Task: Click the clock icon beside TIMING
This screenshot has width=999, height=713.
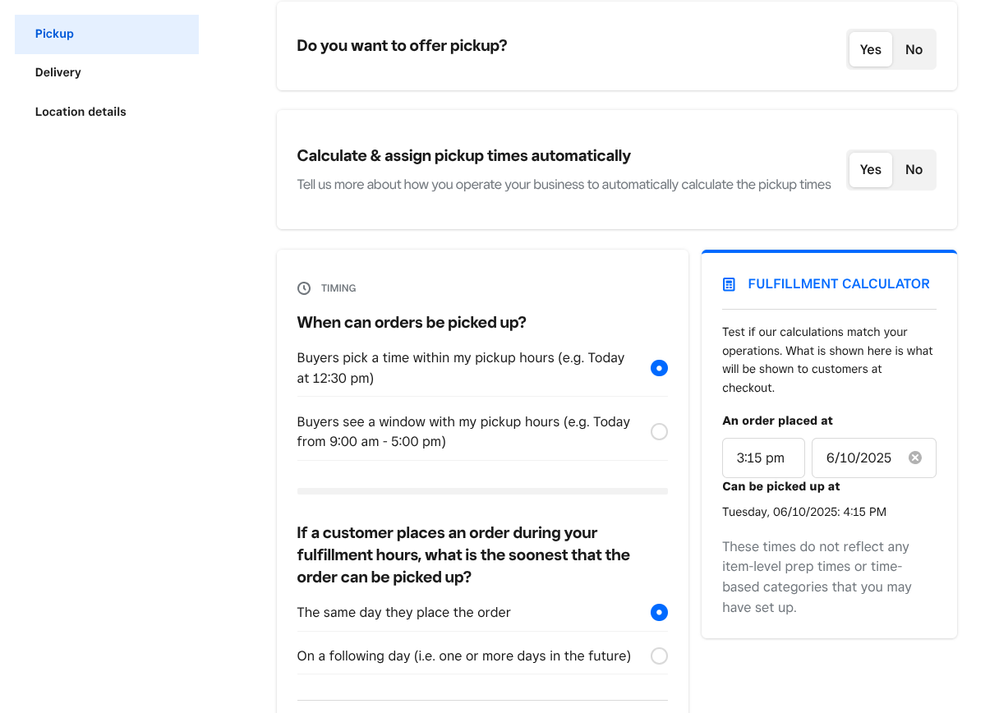Action: [304, 288]
